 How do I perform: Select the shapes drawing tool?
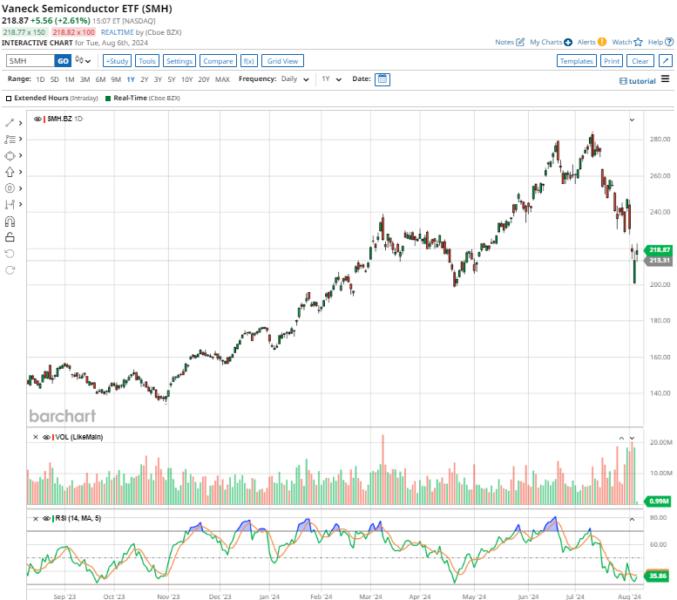point(9,155)
